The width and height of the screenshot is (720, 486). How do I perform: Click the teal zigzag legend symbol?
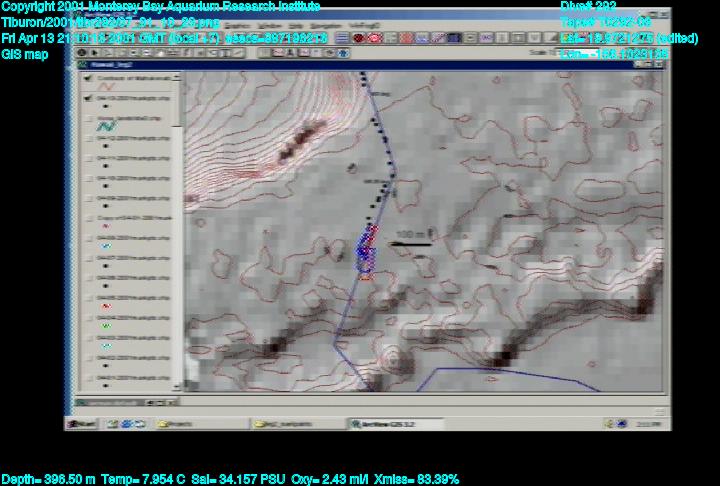click(104, 127)
